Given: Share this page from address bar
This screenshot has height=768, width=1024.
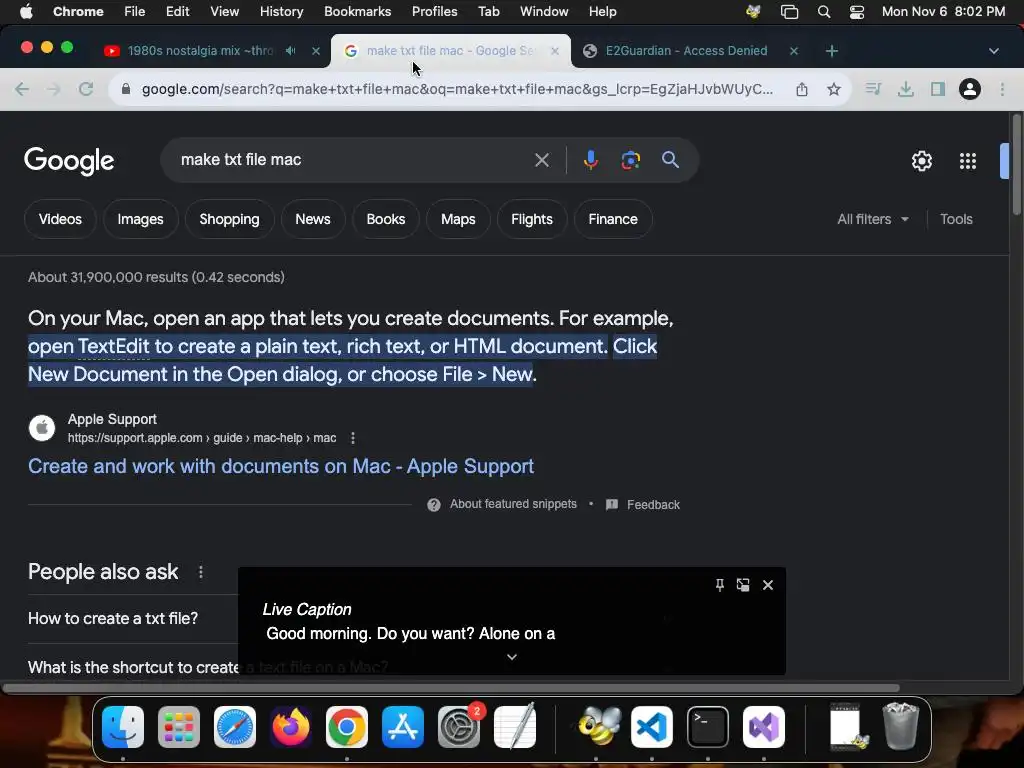Looking at the screenshot, I should [802, 89].
